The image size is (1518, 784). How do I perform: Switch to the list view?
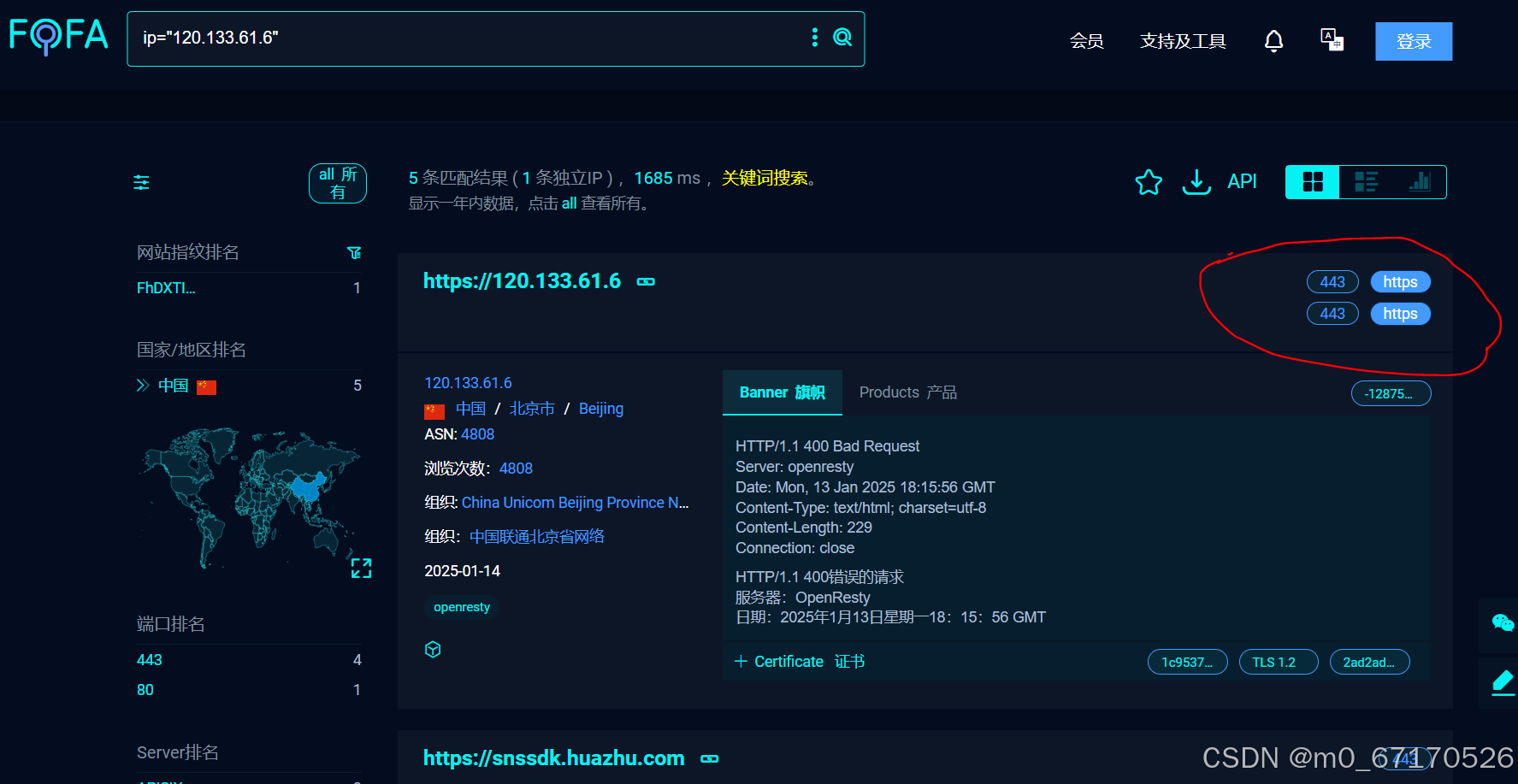tap(1366, 181)
